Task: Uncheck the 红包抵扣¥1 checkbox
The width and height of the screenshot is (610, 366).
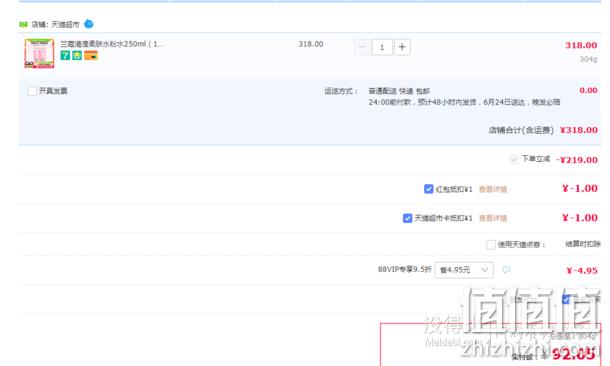Action: tap(428, 189)
